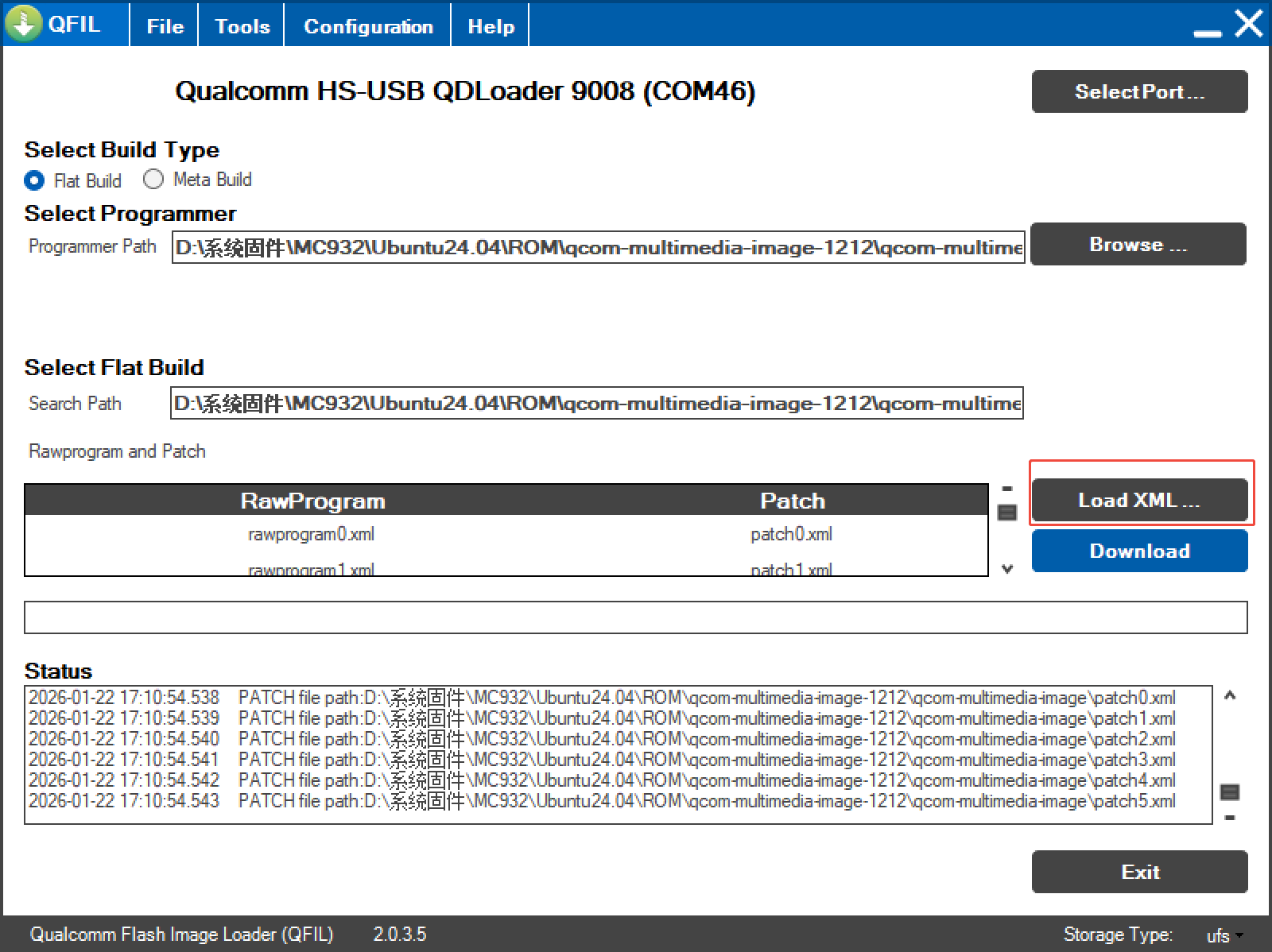The height and width of the screenshot is (952, 1272).
Task: Click the down arrow of the RawProgram list scrollbar
Action: point(1007,569)
